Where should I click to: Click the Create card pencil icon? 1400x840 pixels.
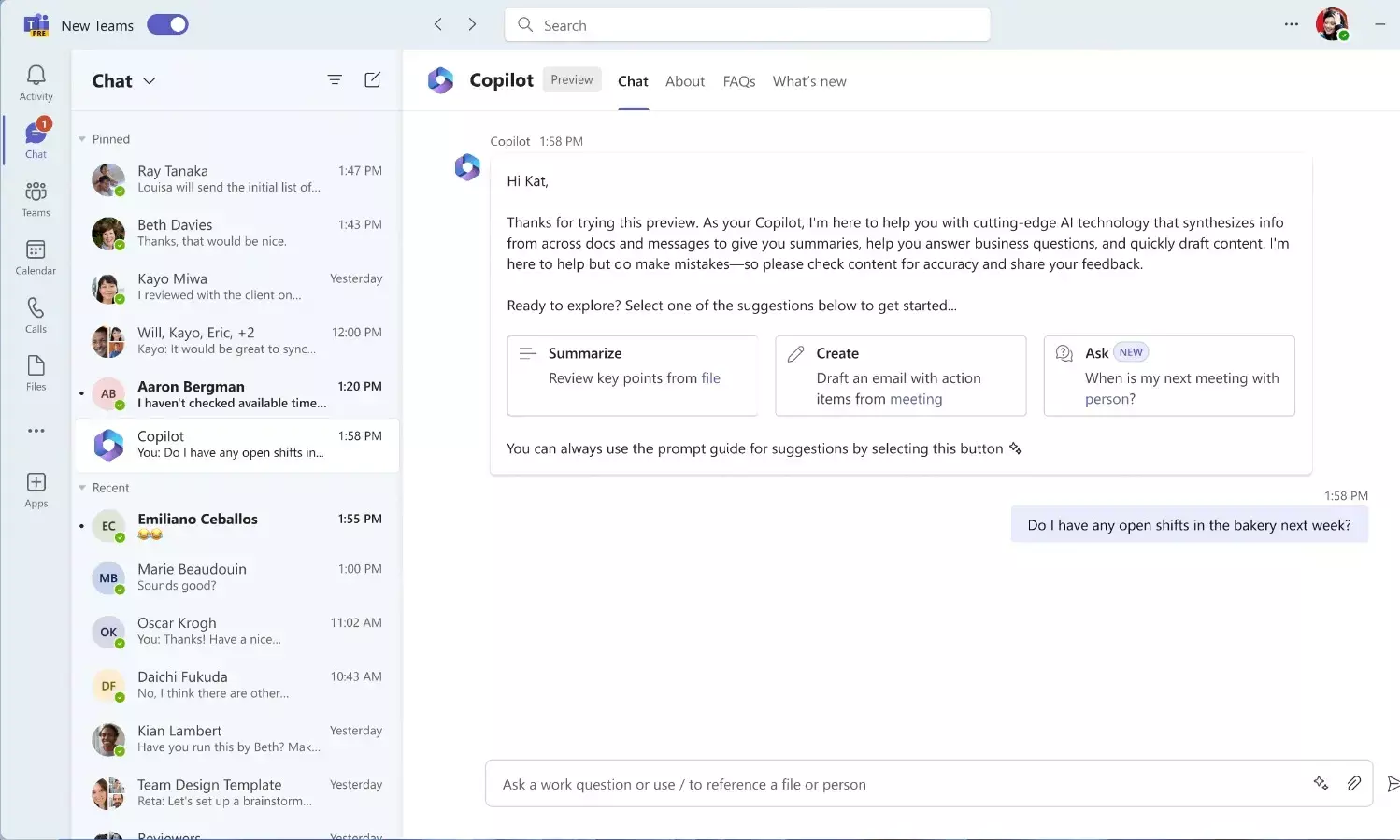[795, 353]
